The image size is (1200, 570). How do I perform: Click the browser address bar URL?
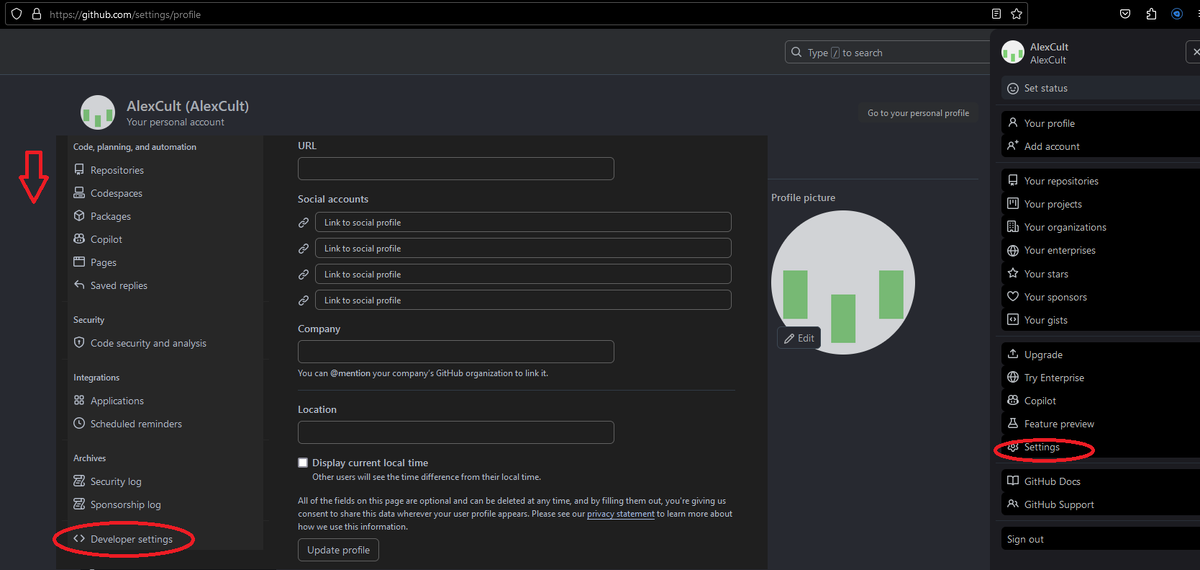(x=127, y=14)
